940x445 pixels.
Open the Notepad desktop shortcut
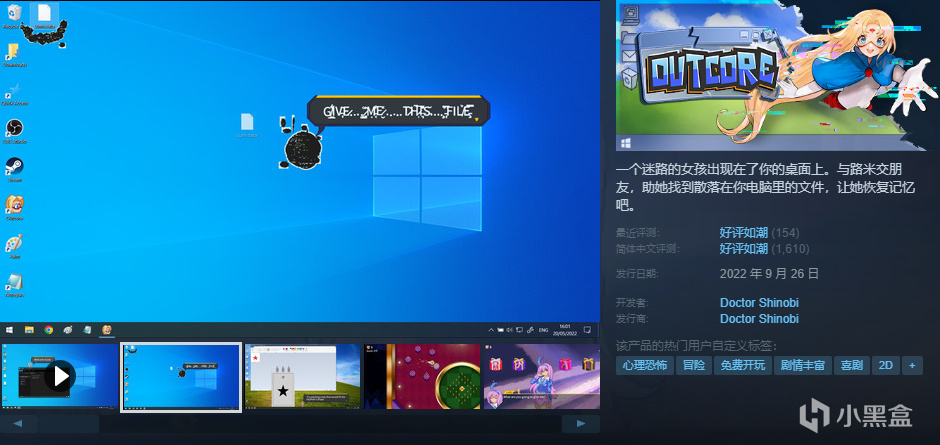click(14, 284)
